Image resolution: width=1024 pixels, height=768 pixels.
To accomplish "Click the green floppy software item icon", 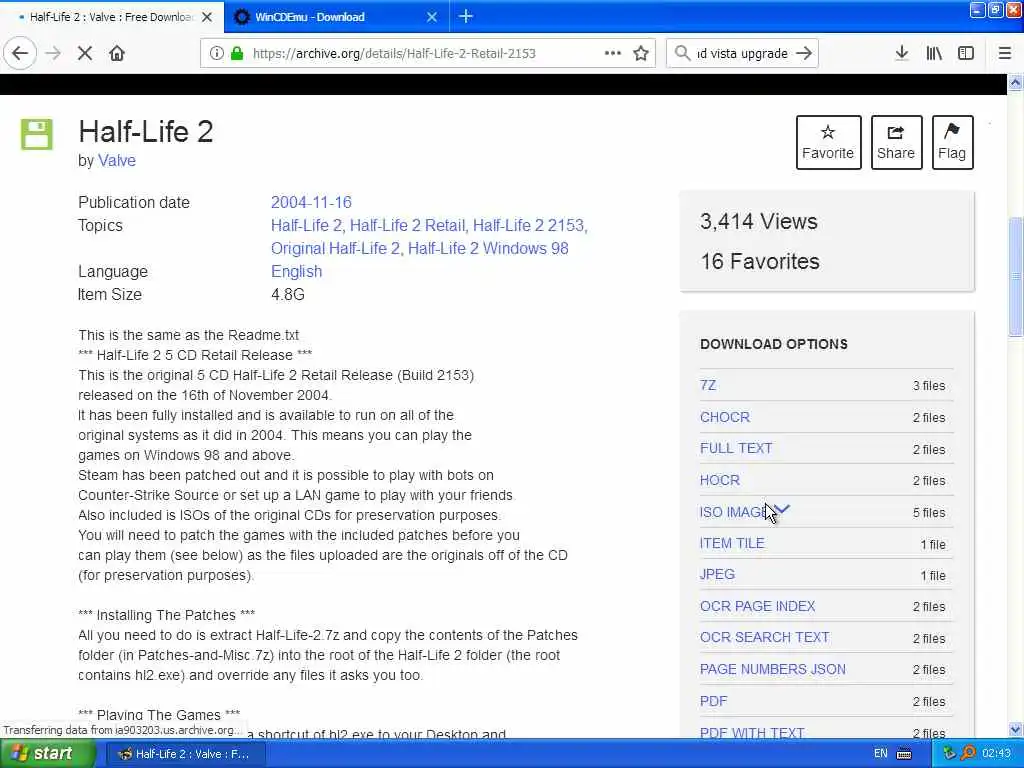I will (37, 135).
